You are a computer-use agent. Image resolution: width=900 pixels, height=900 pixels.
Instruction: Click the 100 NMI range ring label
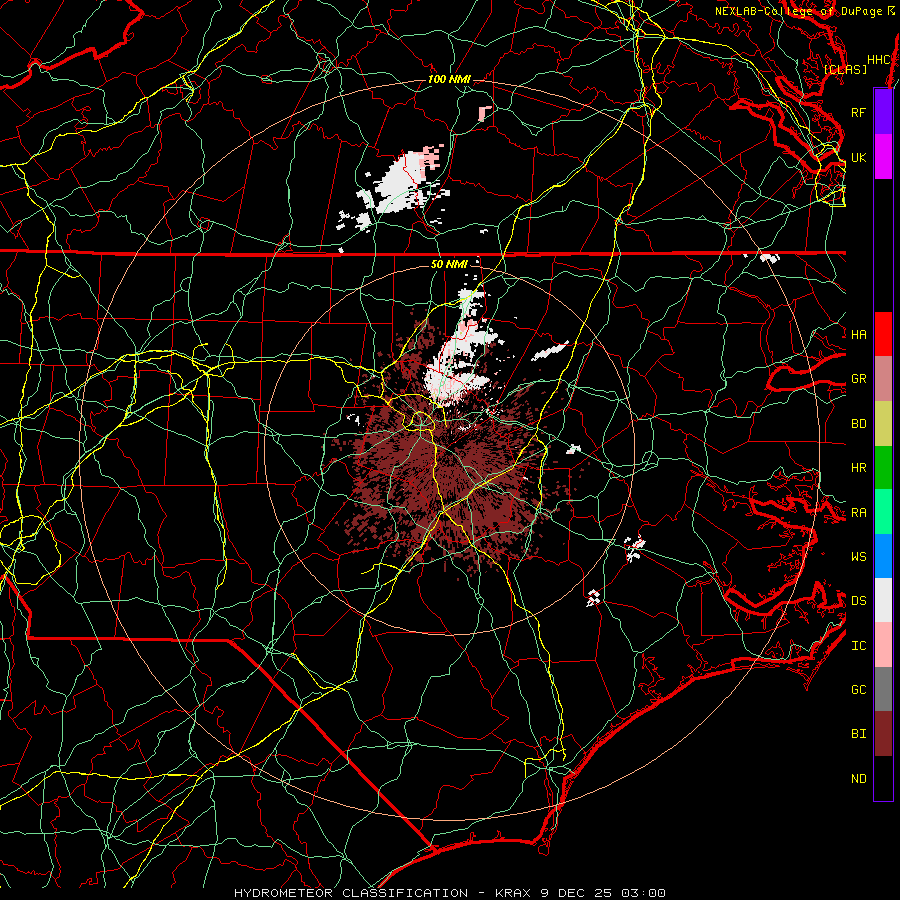(x=449, y=79)
